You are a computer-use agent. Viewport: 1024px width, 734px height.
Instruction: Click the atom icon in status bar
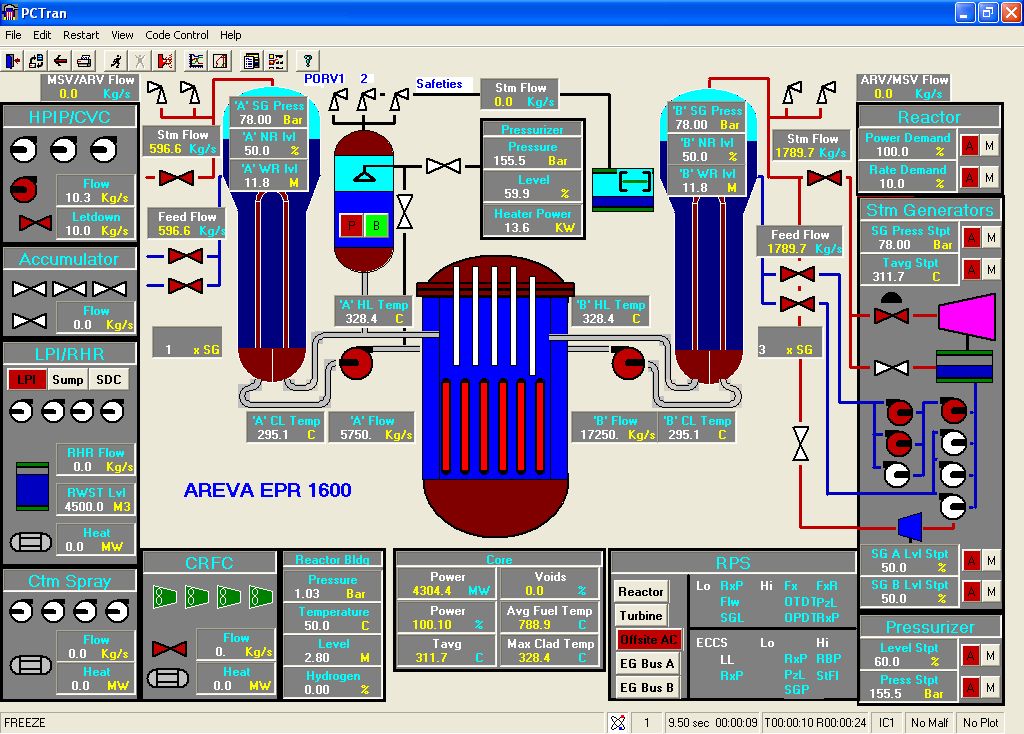[618, 723]
